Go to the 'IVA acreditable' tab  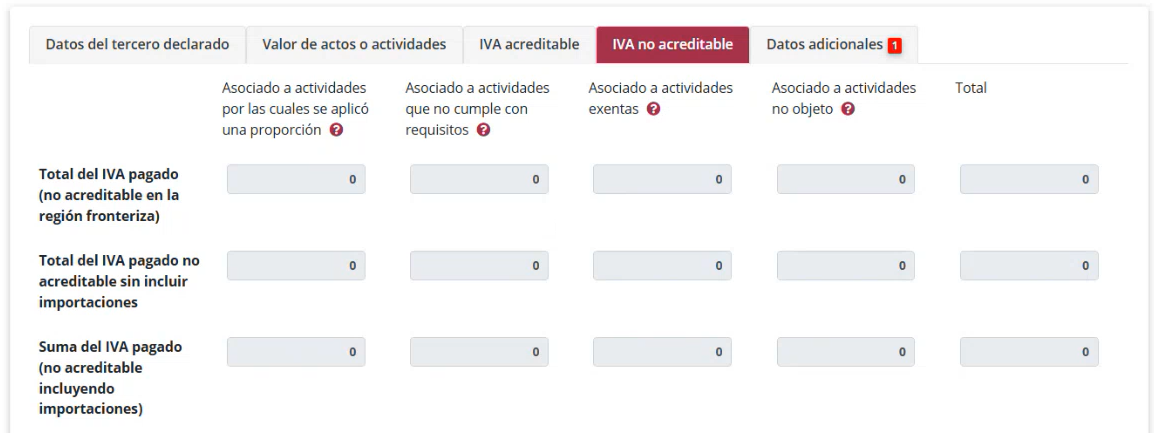pyautogui.click(x=529, y=45)
